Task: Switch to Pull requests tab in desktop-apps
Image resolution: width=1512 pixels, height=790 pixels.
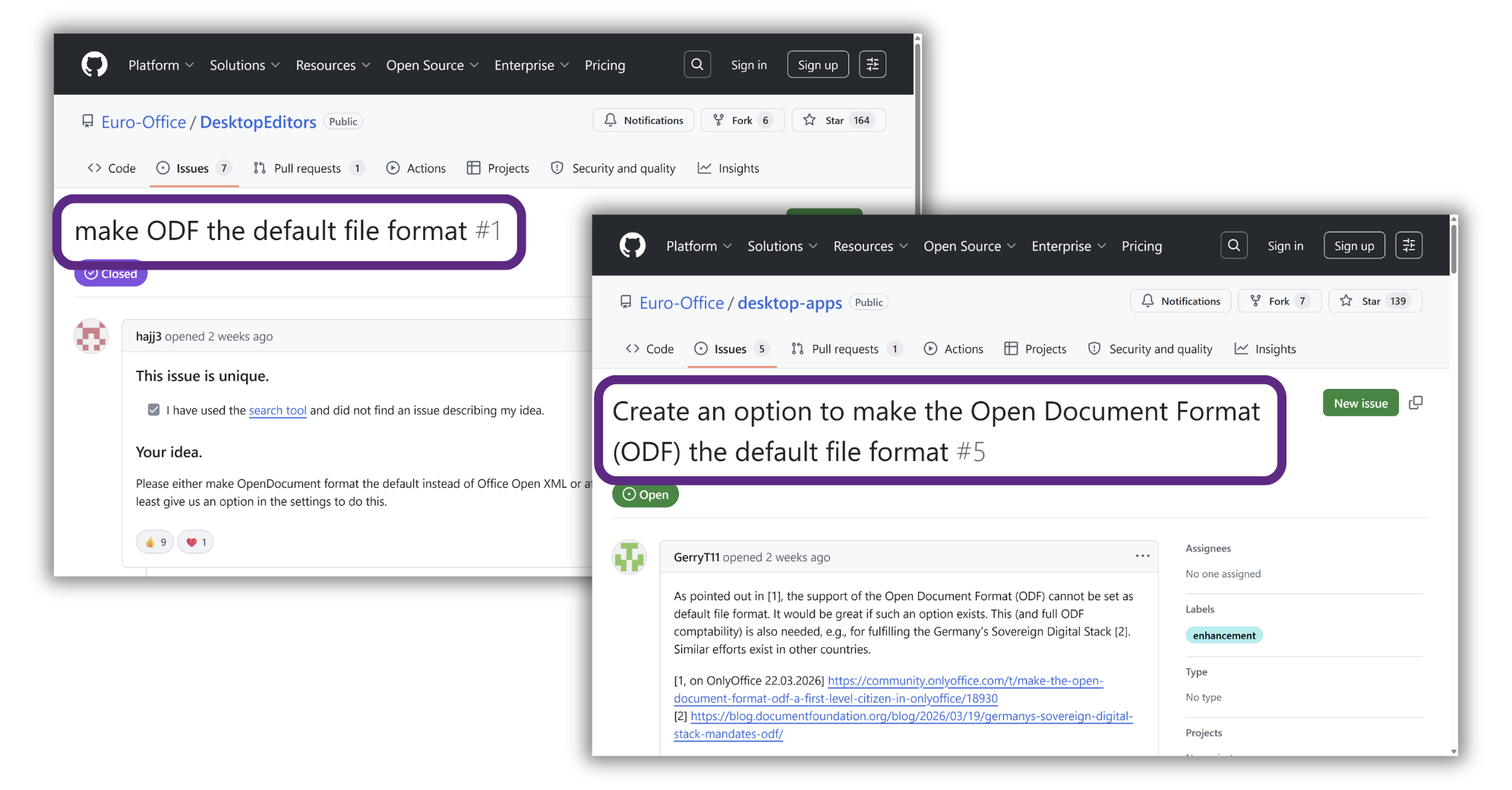Action: [x=844, y=349]
